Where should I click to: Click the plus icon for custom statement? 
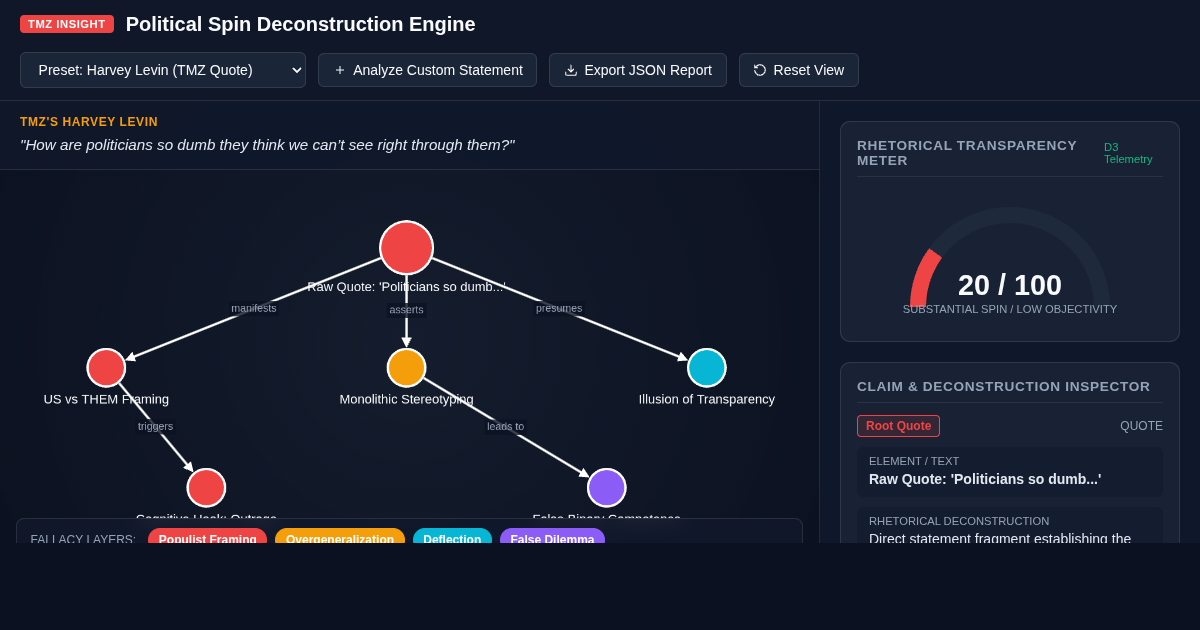(340, 70)
